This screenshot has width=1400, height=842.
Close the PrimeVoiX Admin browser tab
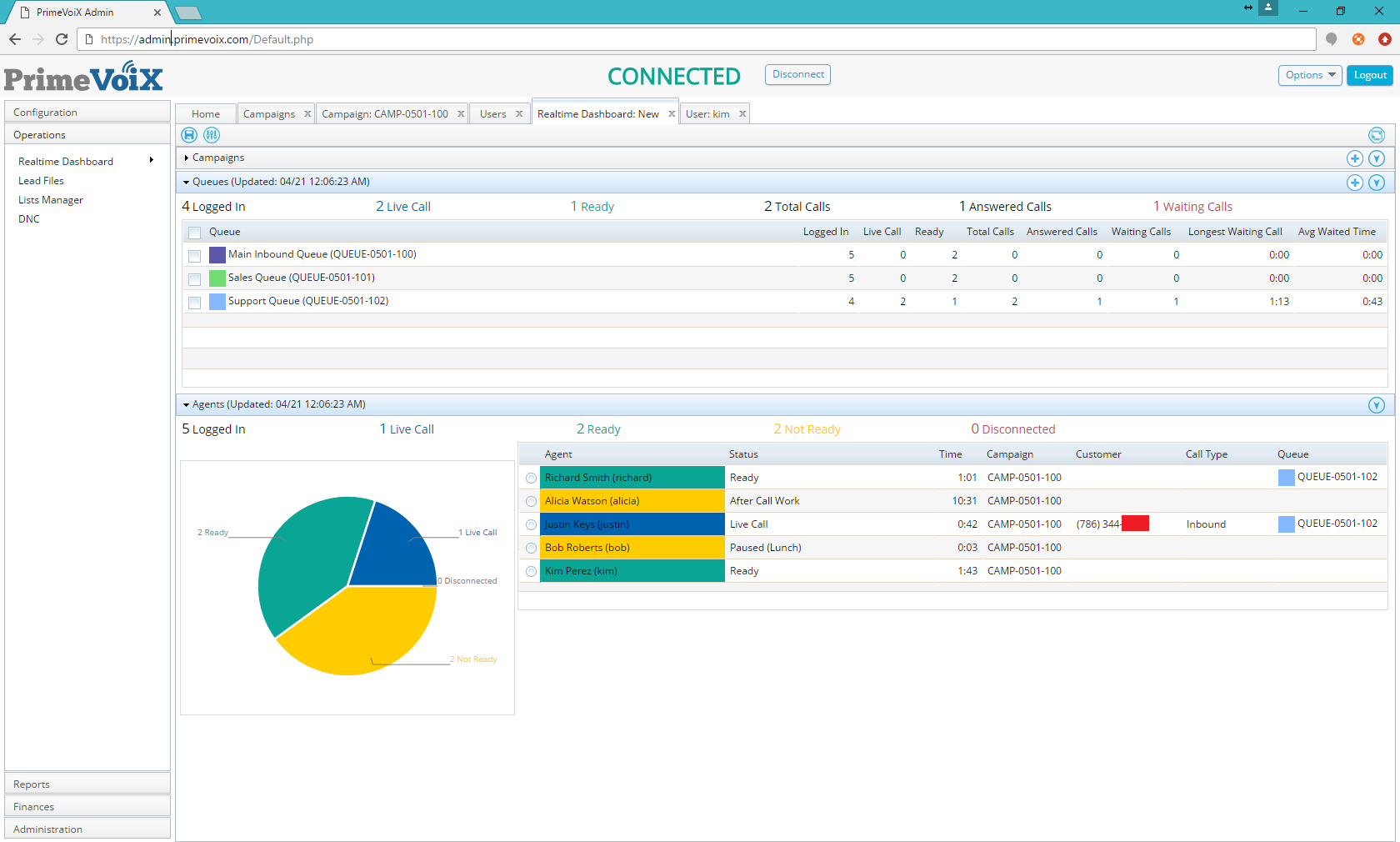coord(157,13)
